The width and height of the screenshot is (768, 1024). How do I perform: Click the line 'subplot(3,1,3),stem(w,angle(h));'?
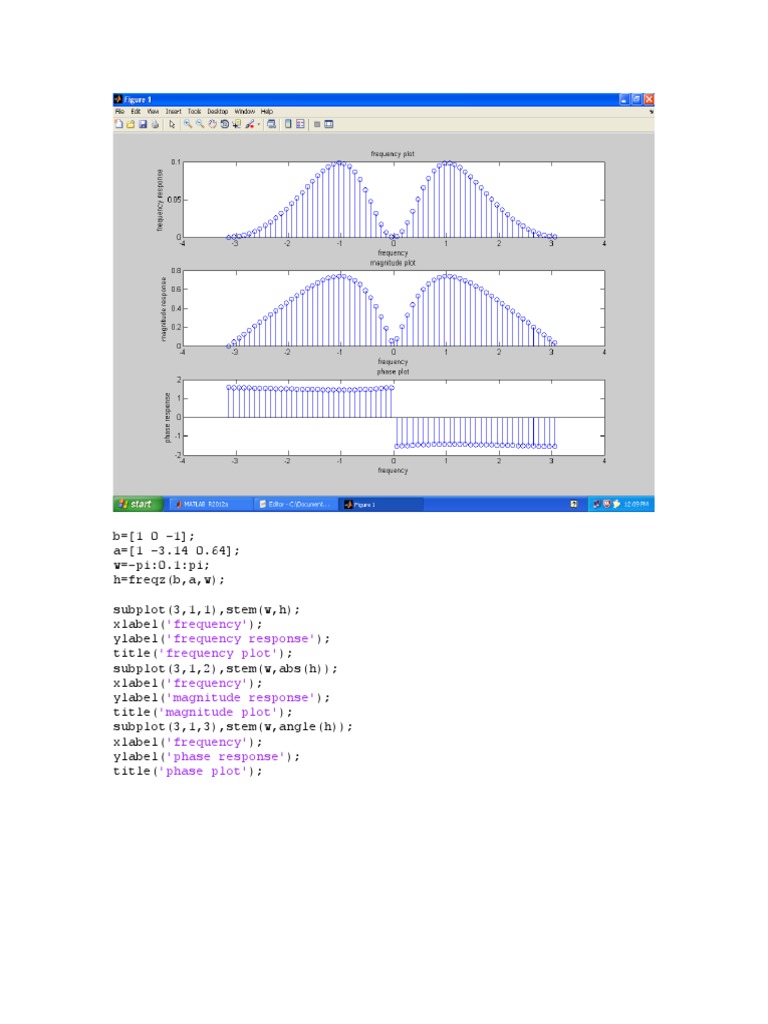coord(232,727)
